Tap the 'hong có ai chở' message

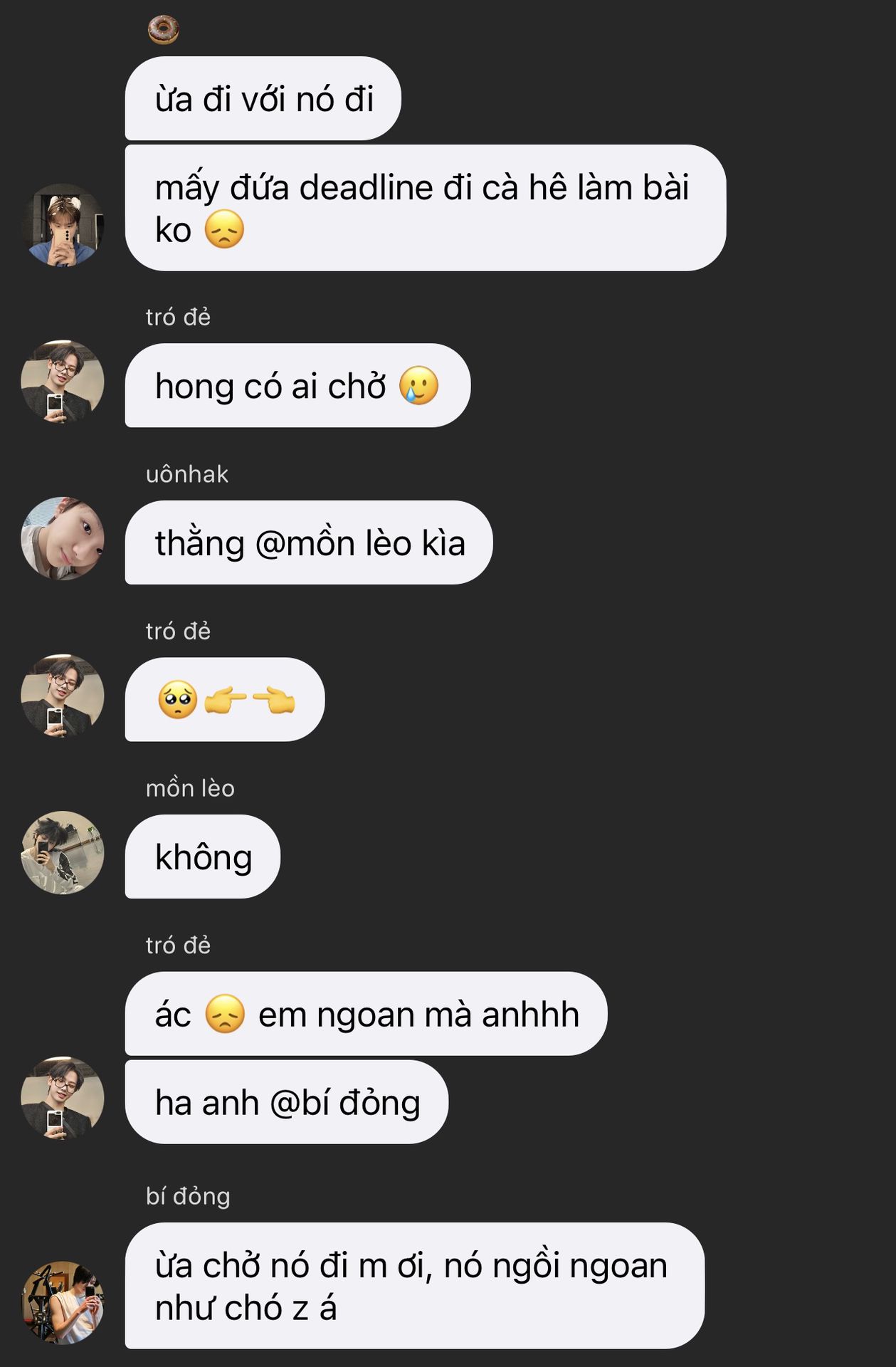(x=297, y=385)
